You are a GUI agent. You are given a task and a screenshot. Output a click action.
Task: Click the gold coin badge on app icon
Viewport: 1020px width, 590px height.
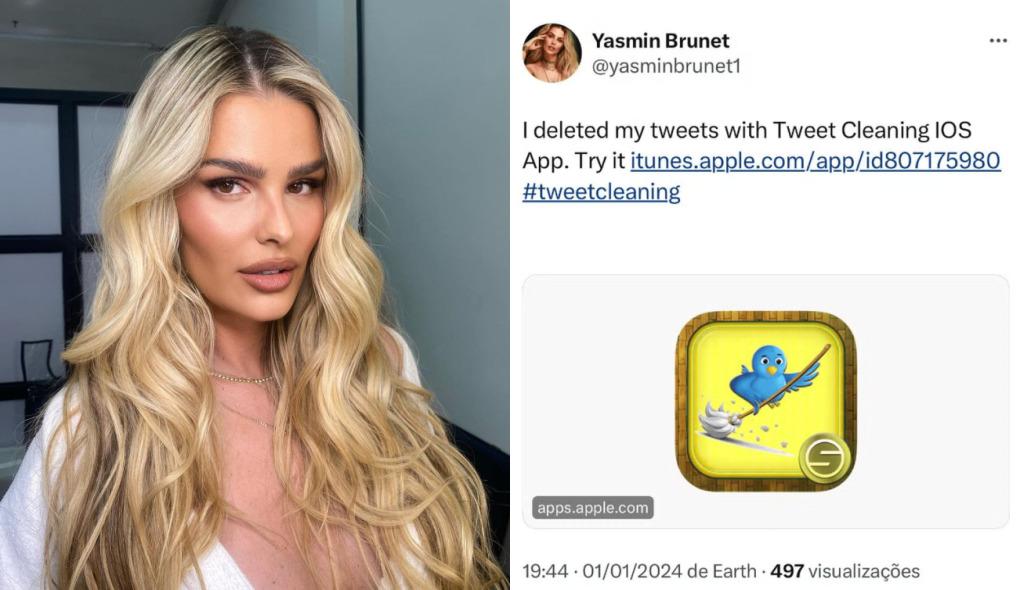825,457
